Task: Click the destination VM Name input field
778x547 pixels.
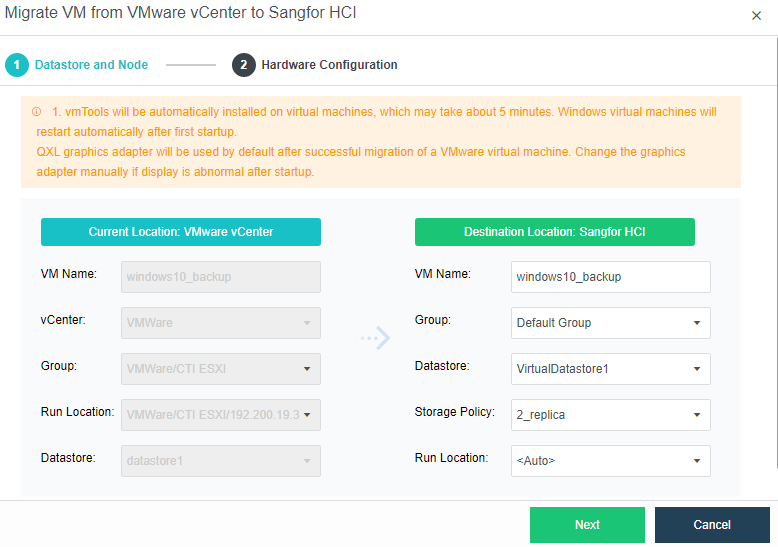Action: point(610,277)
